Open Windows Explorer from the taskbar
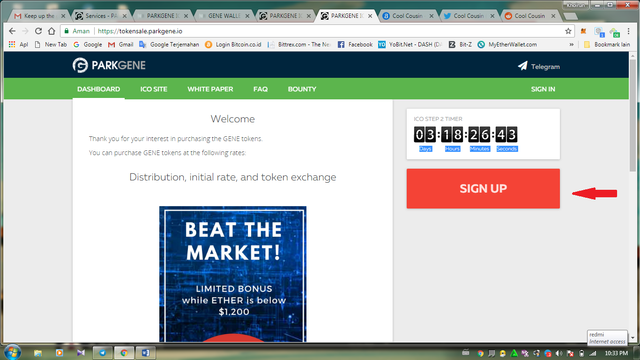This screenshot has height=360, width=640. 38,353
